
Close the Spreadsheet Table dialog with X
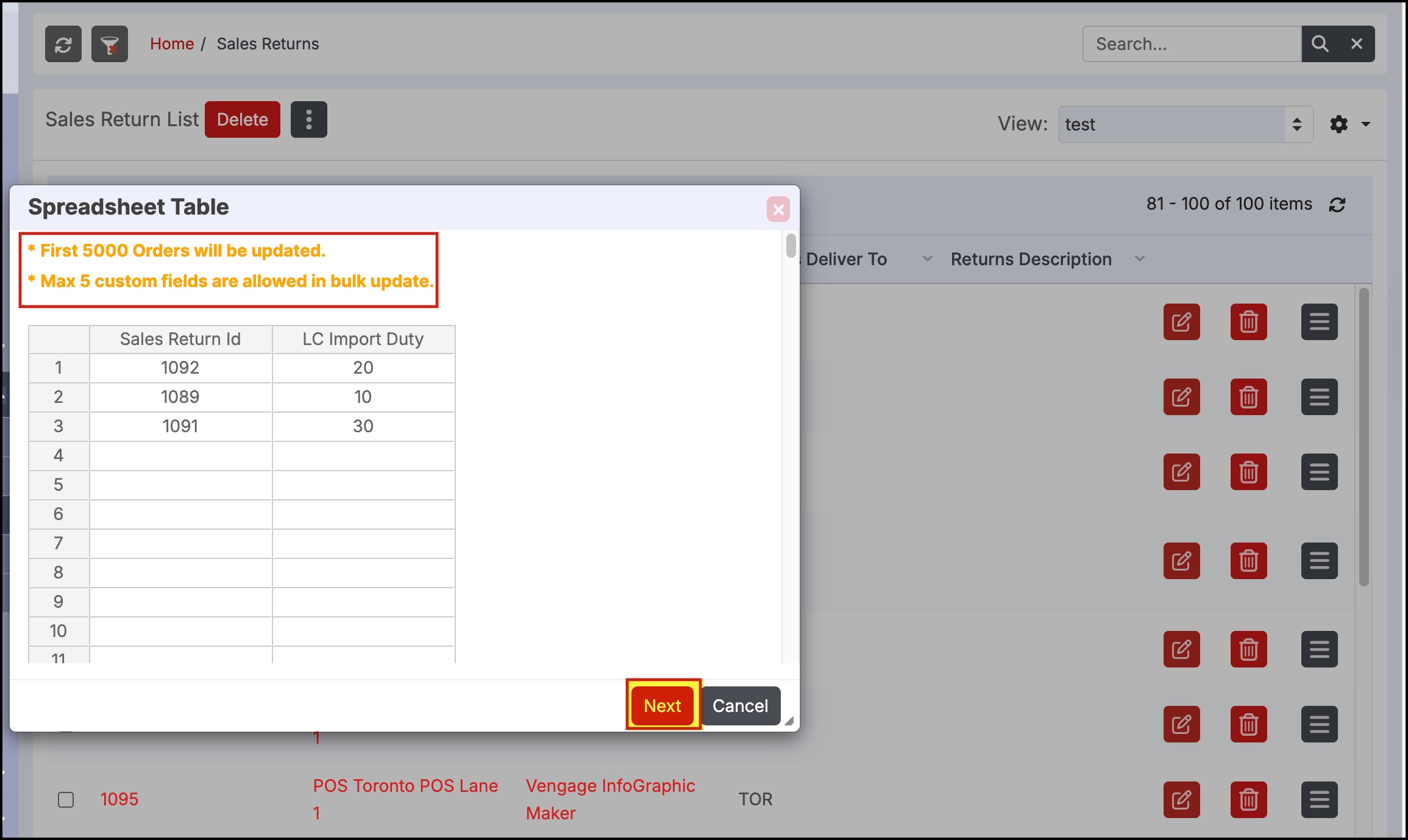778,210
